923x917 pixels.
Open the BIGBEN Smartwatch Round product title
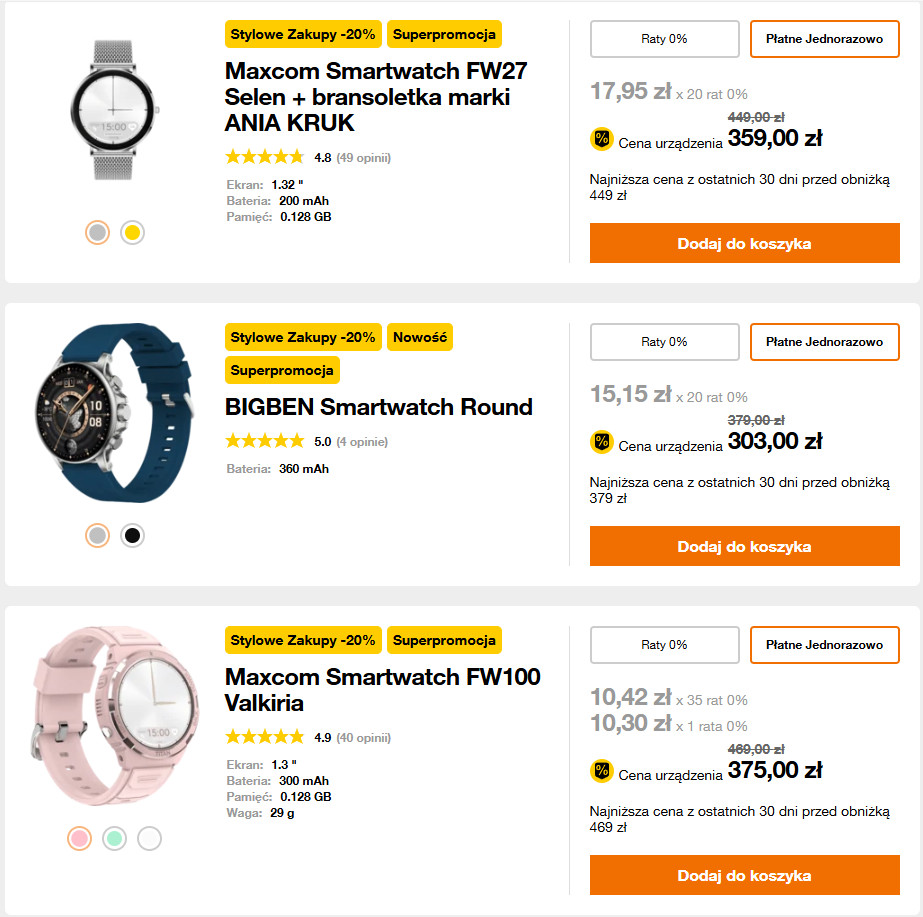click(379, 407)
